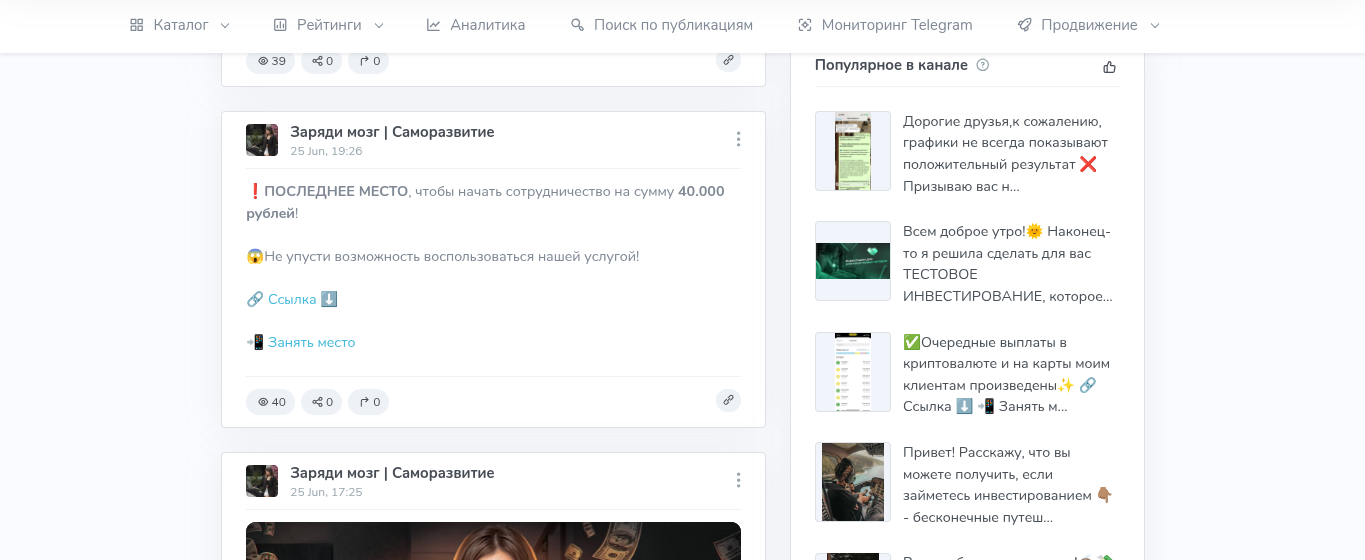Open popular post 'Очередные выплаты в криптовалюте'
1365x560 pixels.
tap(1007, 374)
